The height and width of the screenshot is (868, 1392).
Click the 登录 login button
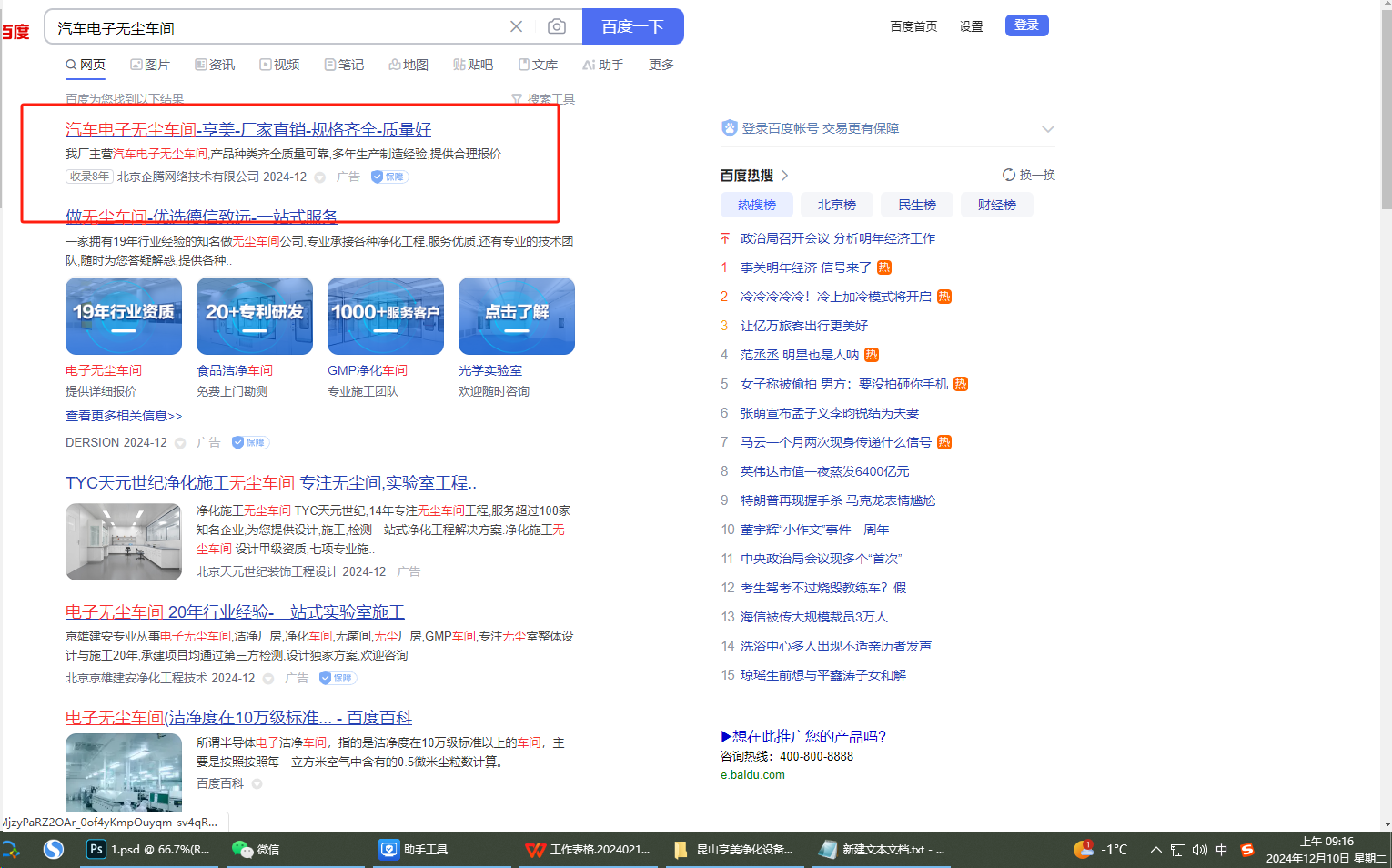(1026, 25)
